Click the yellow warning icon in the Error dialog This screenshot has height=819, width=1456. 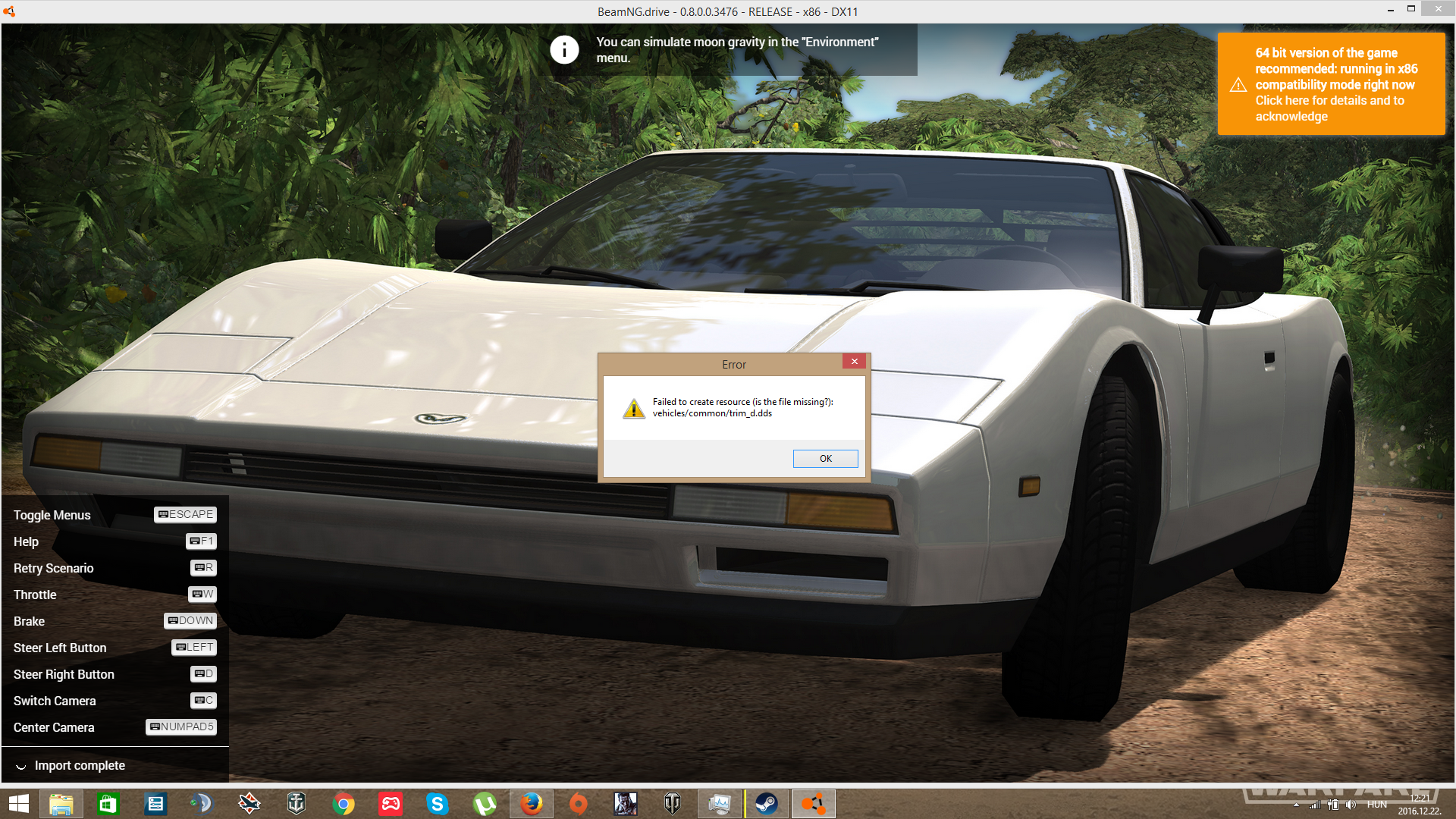point(633,409)
